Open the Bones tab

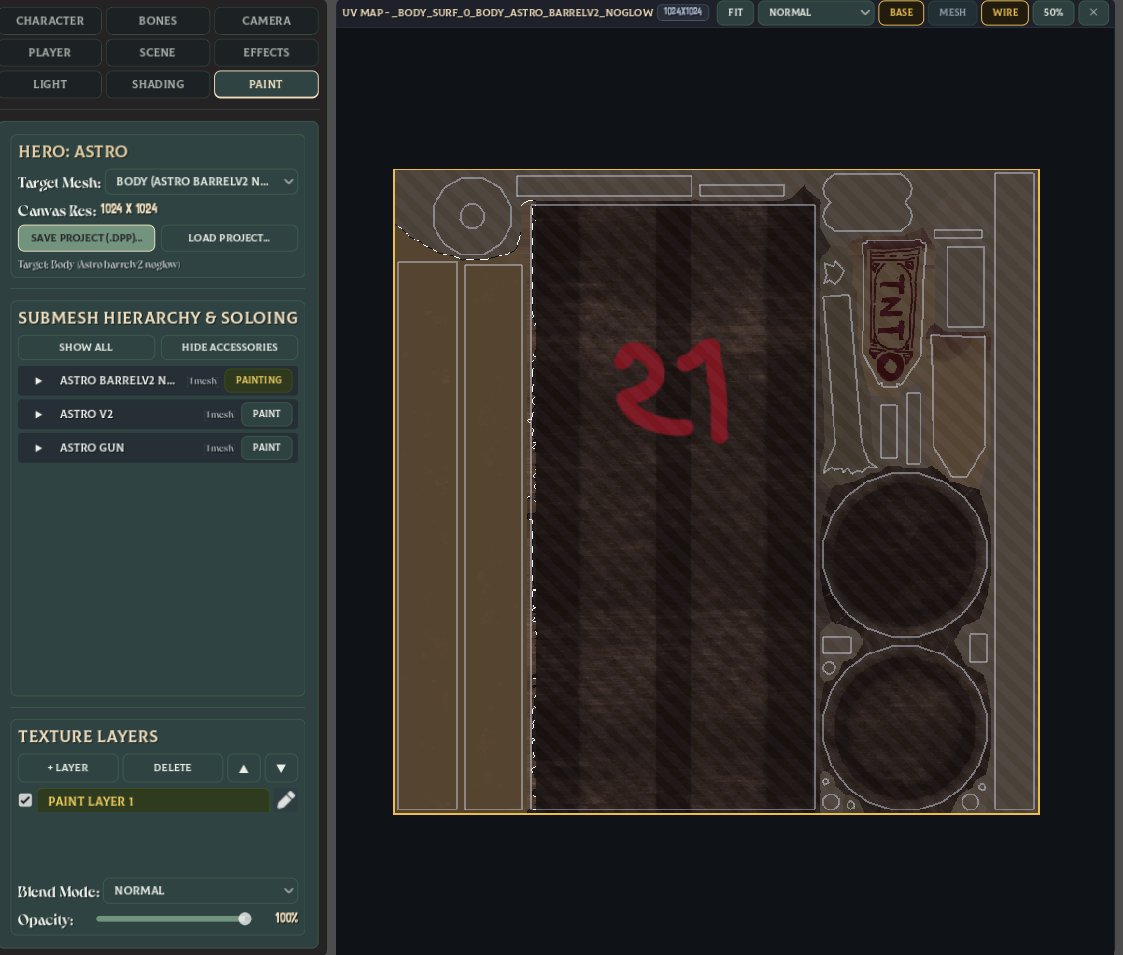click(x=158, y=21)
